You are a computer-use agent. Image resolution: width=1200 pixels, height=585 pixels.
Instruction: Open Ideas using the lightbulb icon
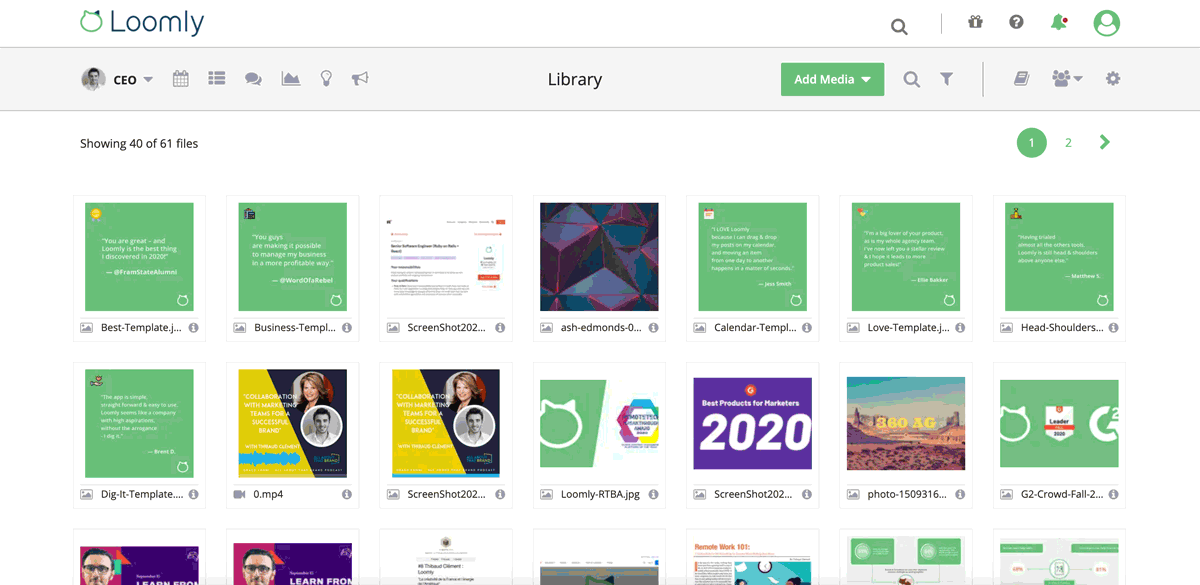point(326,78)
